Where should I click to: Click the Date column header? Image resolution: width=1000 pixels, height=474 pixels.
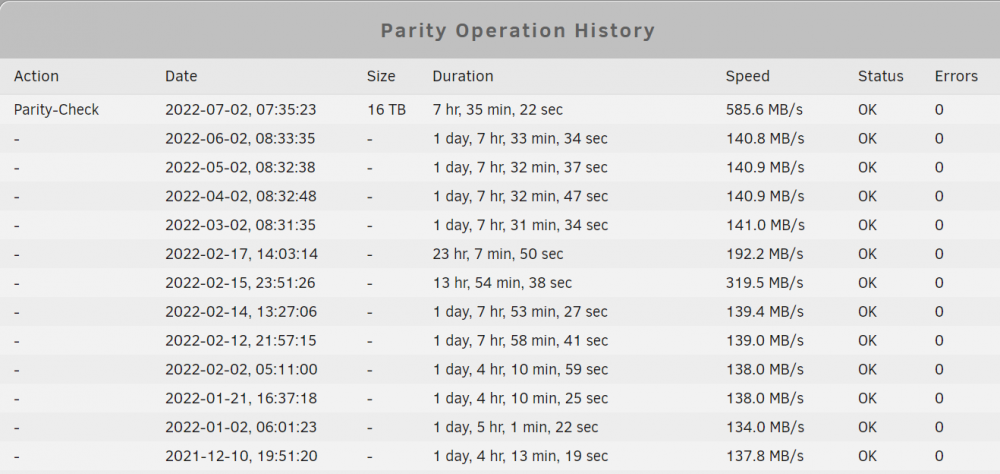181,77
